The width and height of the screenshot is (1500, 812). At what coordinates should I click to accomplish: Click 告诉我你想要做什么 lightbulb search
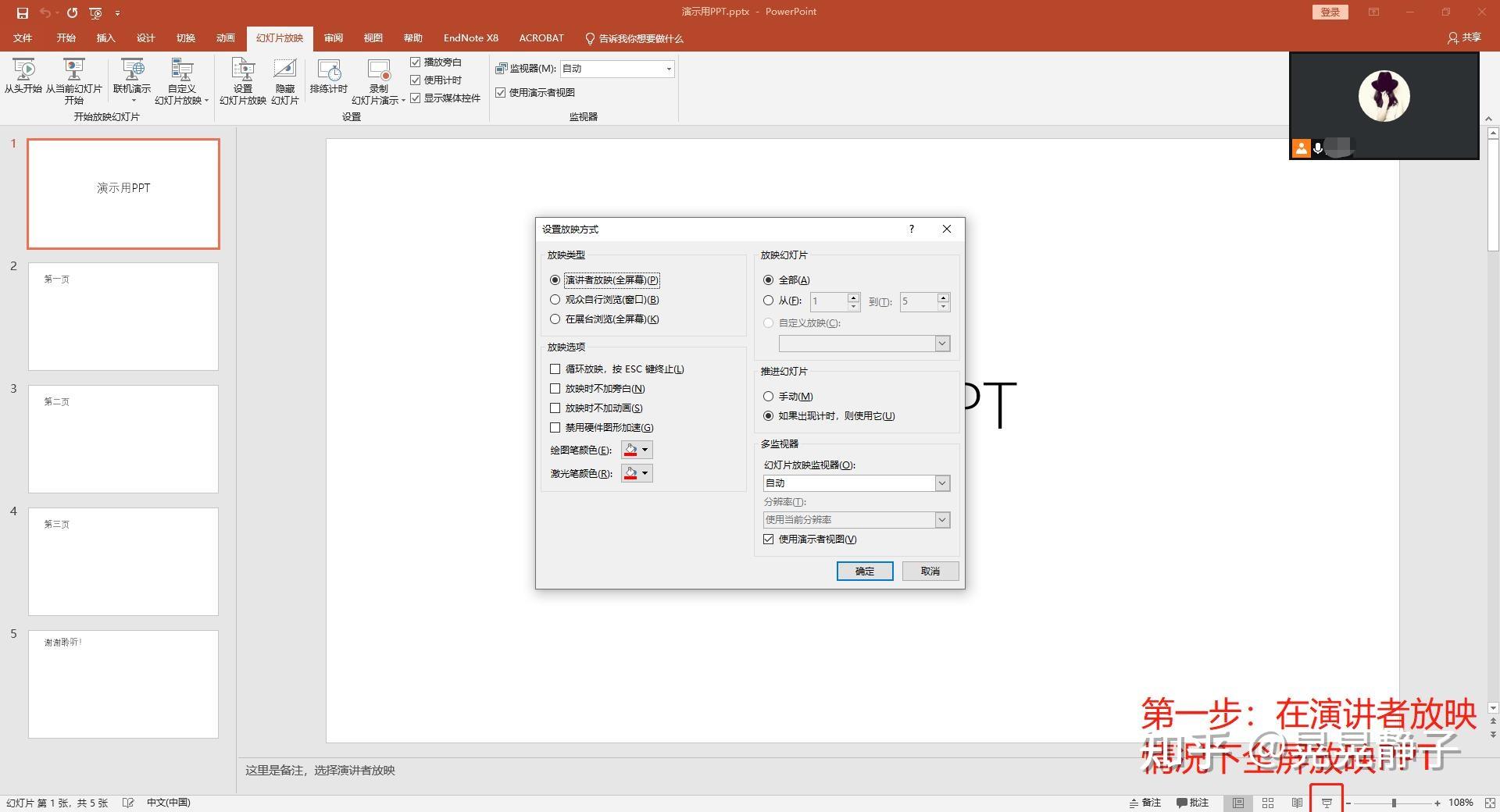pyautogui.click(x=634, y=38)
